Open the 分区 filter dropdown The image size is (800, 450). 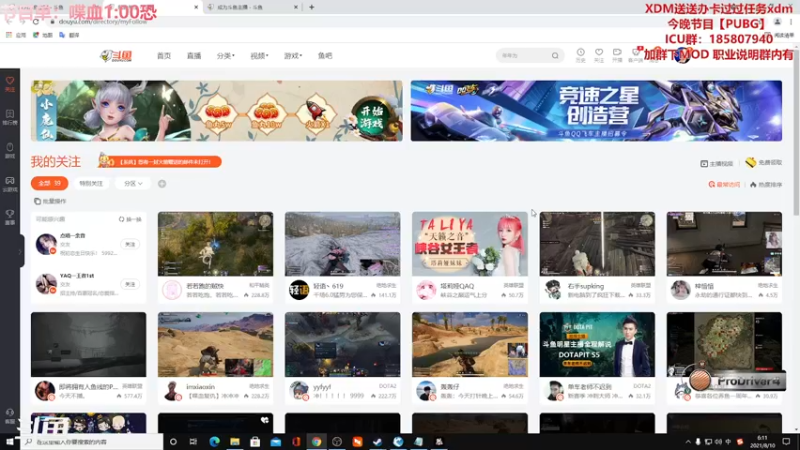(x=133, y=184)
